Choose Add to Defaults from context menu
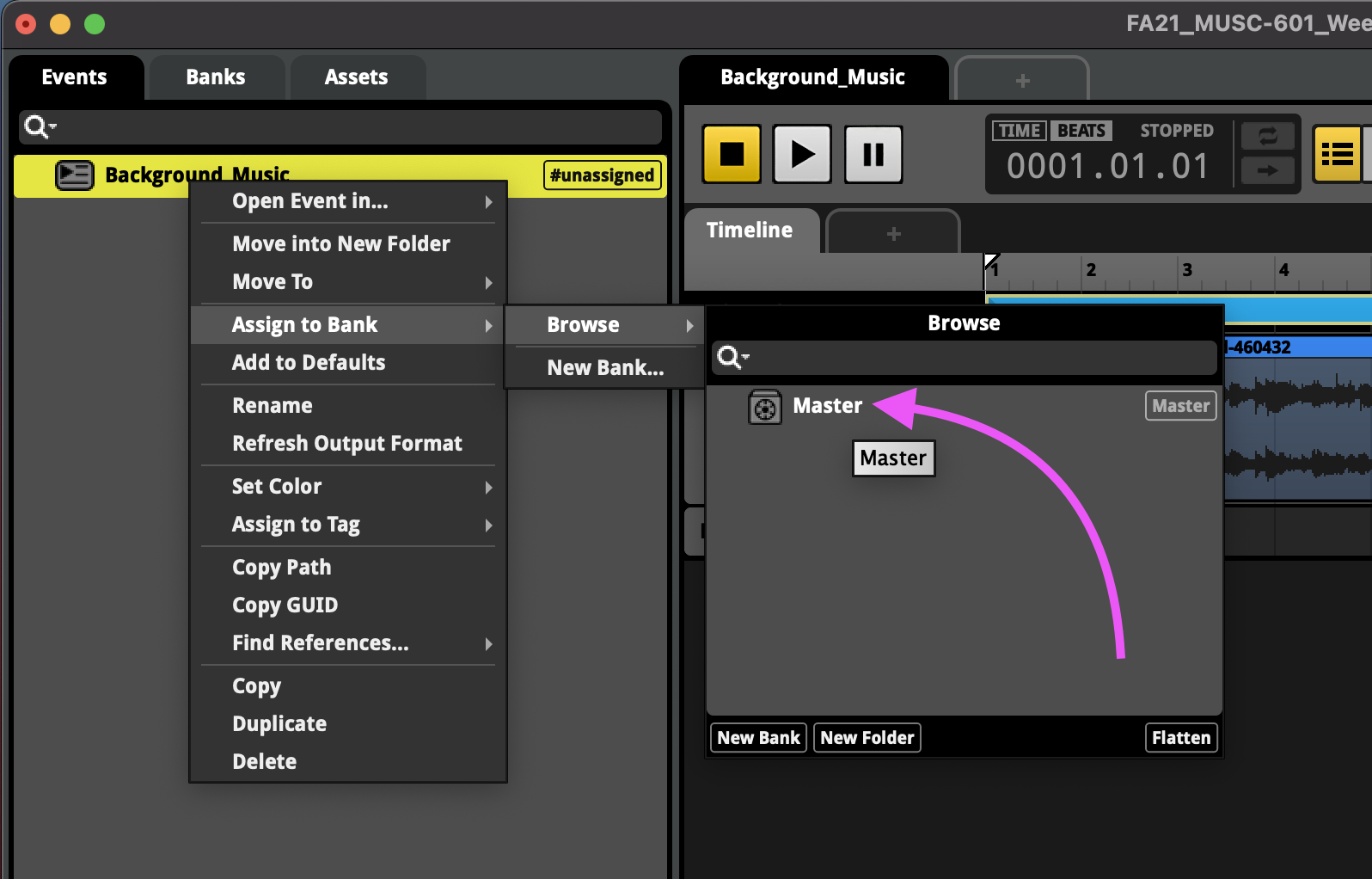Viewport: 1372px width, 879px height. click(x=309, y=363)
